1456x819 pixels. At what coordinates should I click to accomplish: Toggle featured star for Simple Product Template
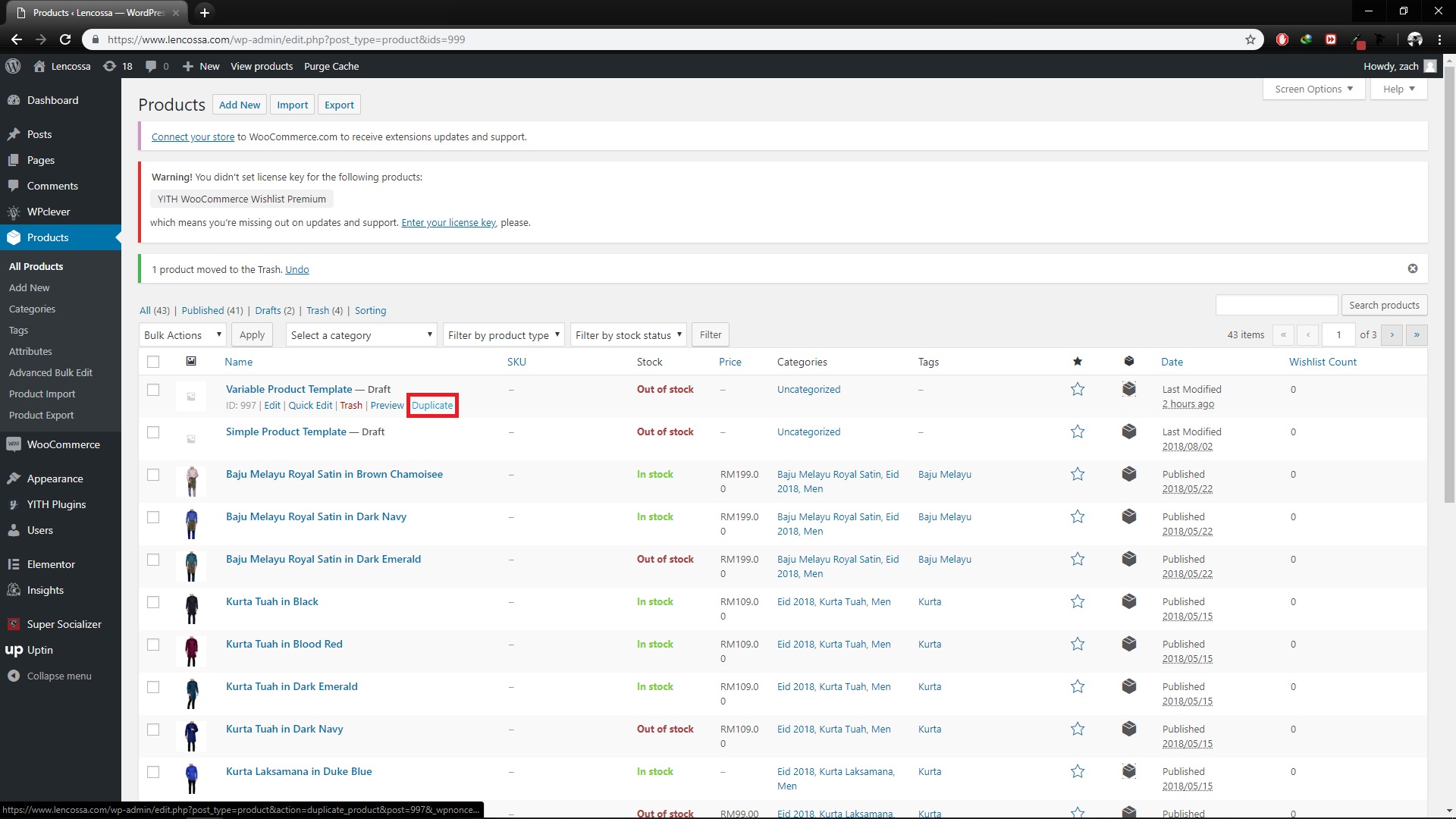pyautogui.click(x=1078, y=431)
